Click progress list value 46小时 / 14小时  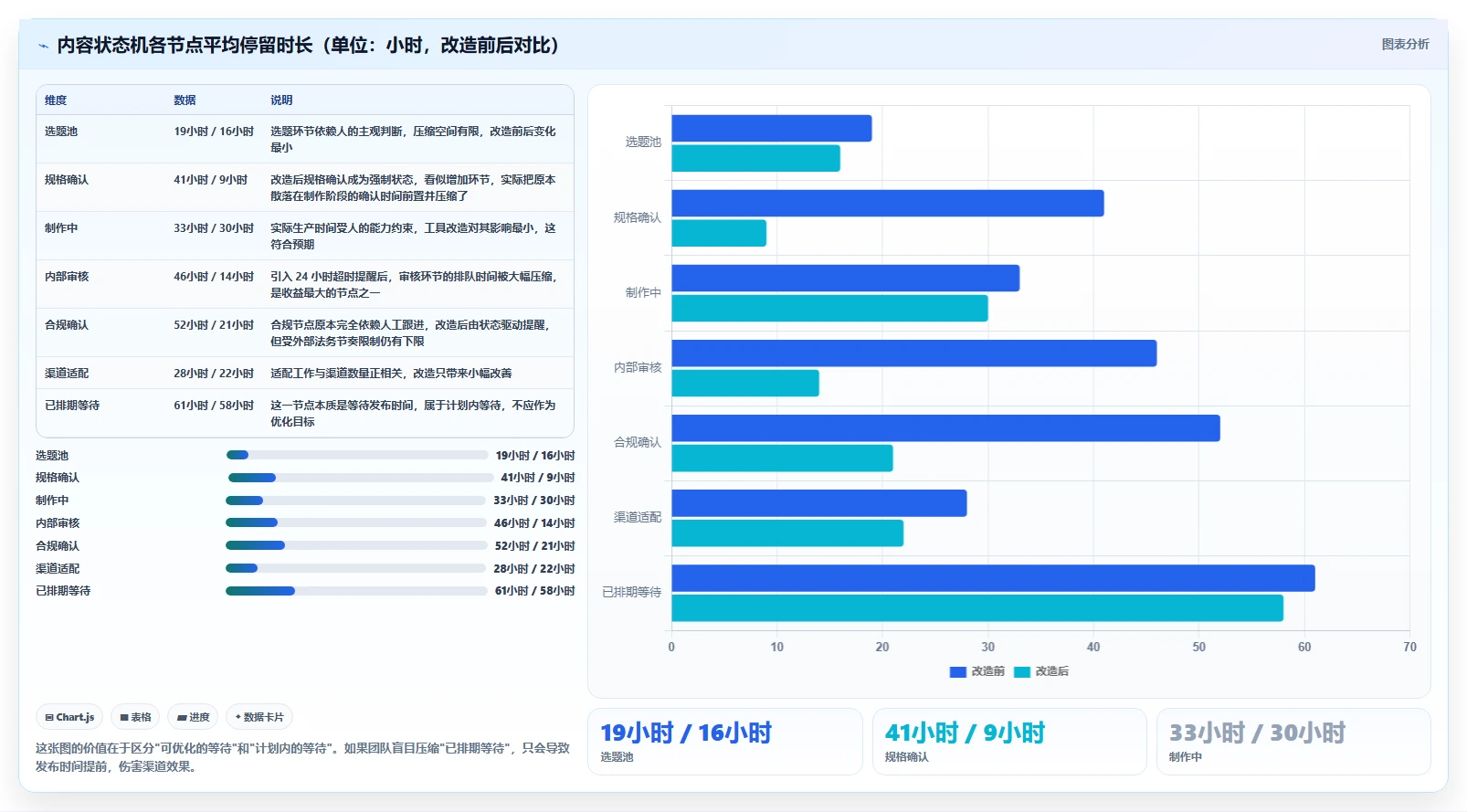pyautogui.click(x=534, y=523)
